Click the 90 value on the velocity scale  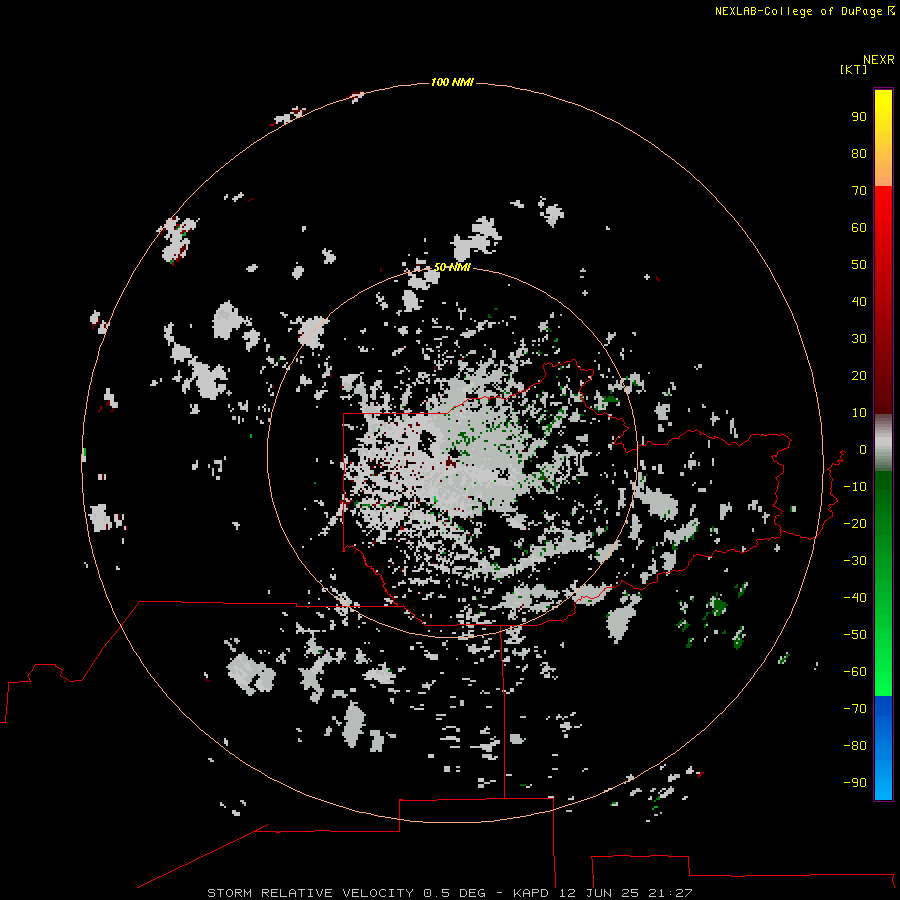859,117
